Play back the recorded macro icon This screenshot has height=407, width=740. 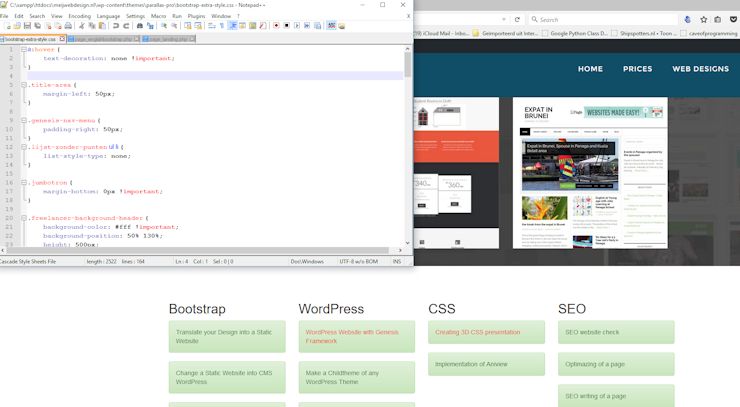[x=297, y=25]
